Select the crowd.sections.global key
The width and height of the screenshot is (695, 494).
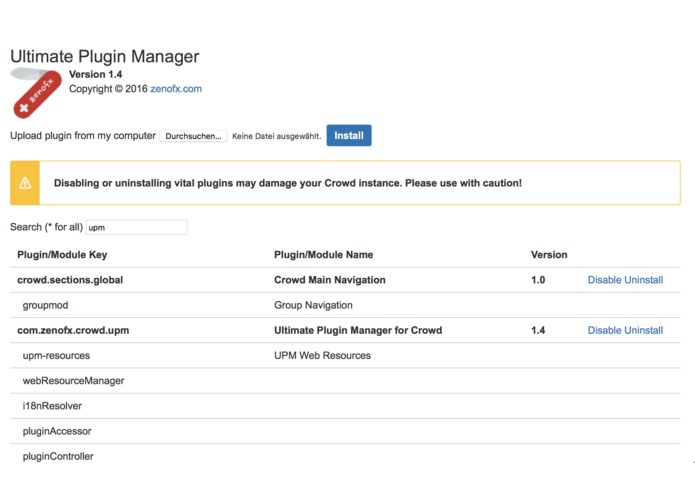pyautogui.click(x=70, y=280)
